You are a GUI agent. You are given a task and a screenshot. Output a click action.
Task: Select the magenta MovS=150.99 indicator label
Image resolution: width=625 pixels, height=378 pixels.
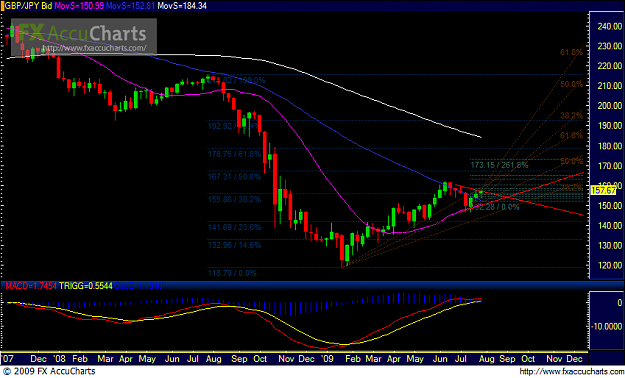(79, 6)
